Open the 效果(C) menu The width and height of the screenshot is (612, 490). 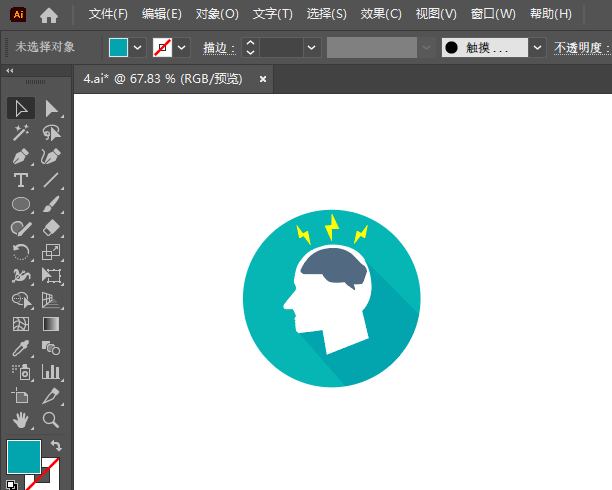381,14
